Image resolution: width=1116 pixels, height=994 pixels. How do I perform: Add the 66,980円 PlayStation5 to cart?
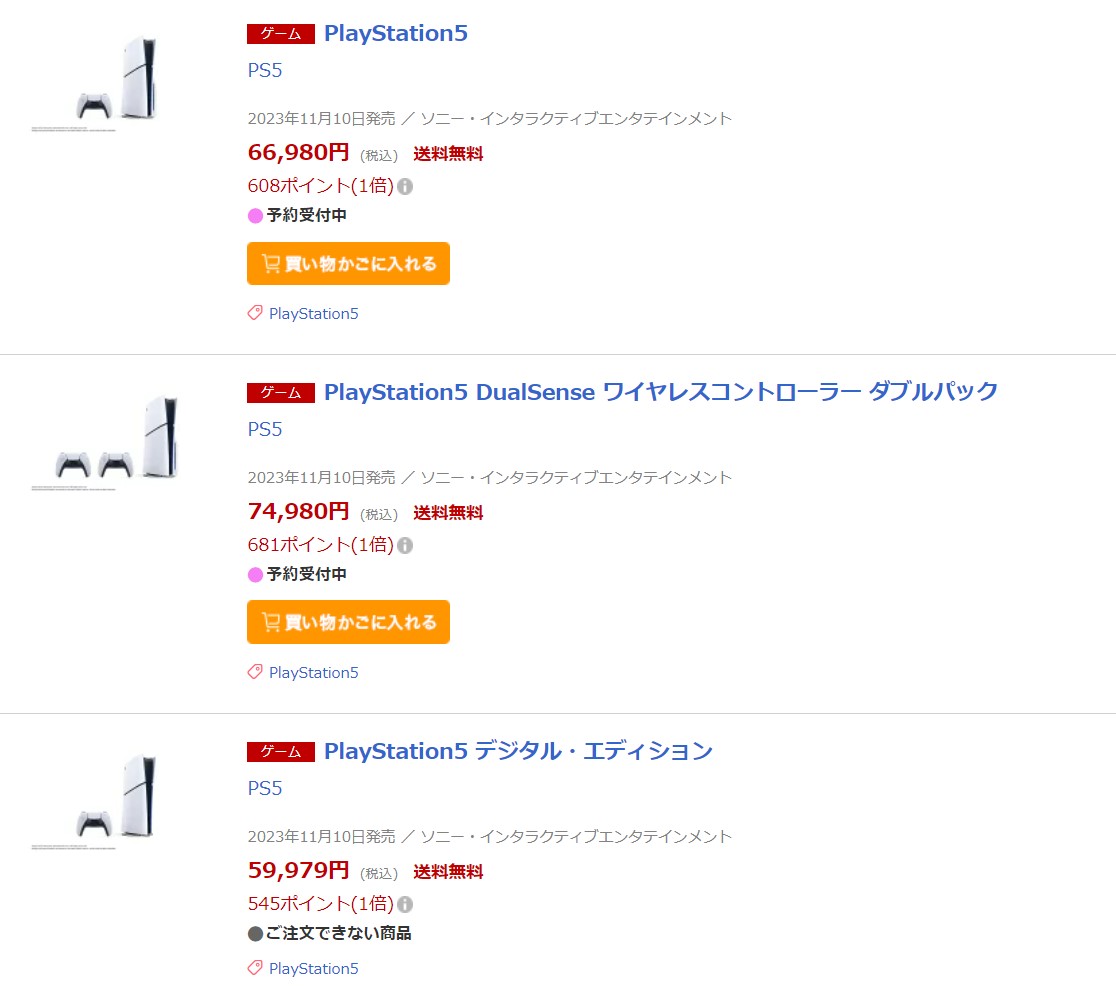348,264
